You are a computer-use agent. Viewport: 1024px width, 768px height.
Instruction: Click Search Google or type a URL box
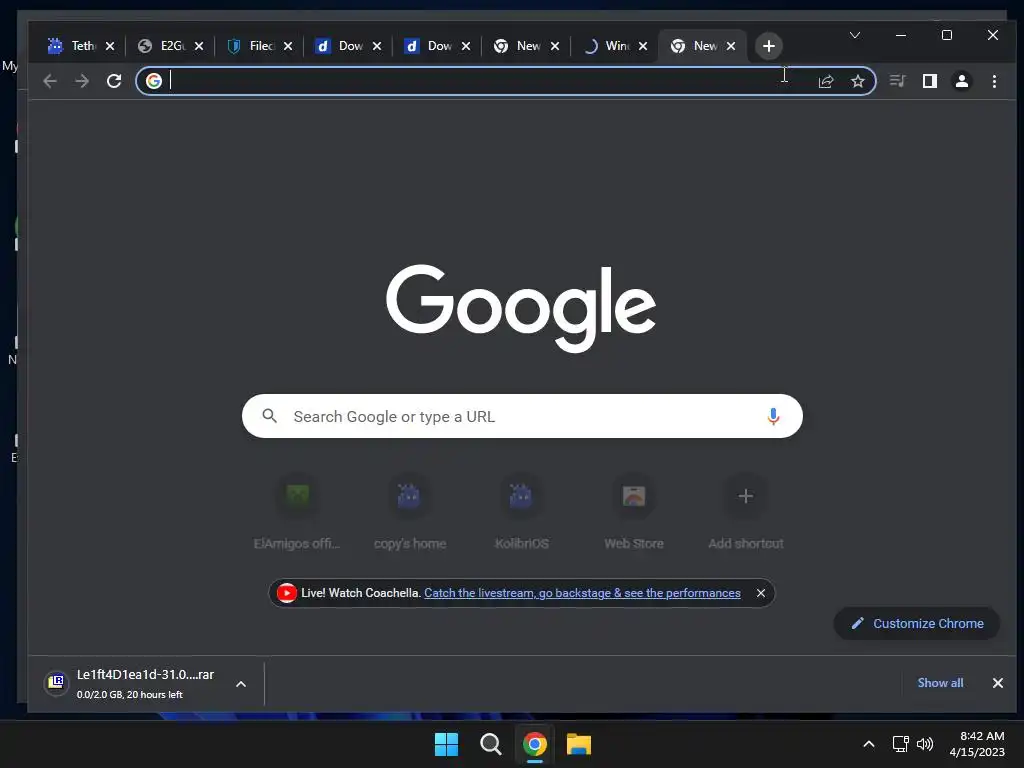pos(522,416)
